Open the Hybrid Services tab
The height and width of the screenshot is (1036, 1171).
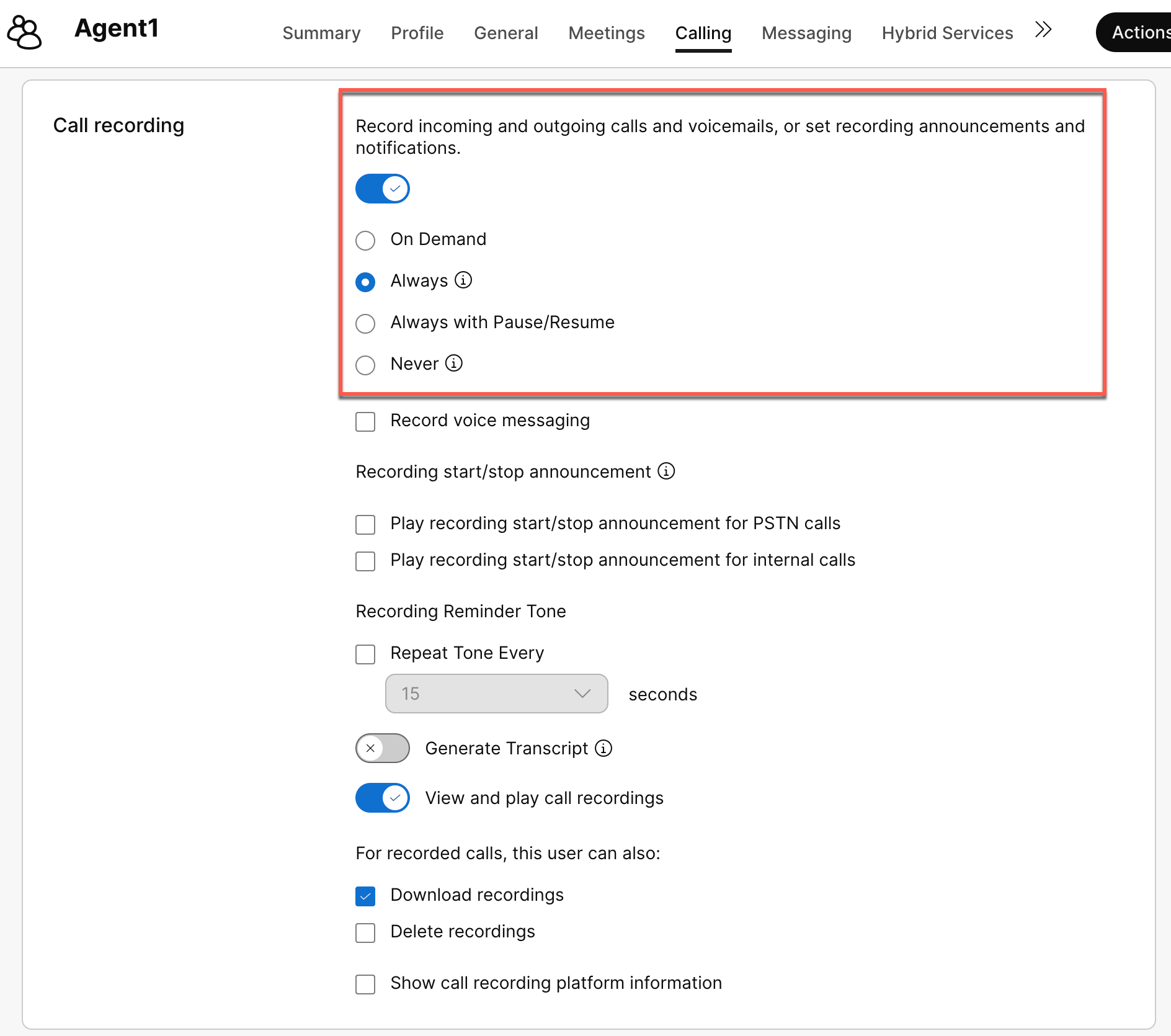point(946,33)
